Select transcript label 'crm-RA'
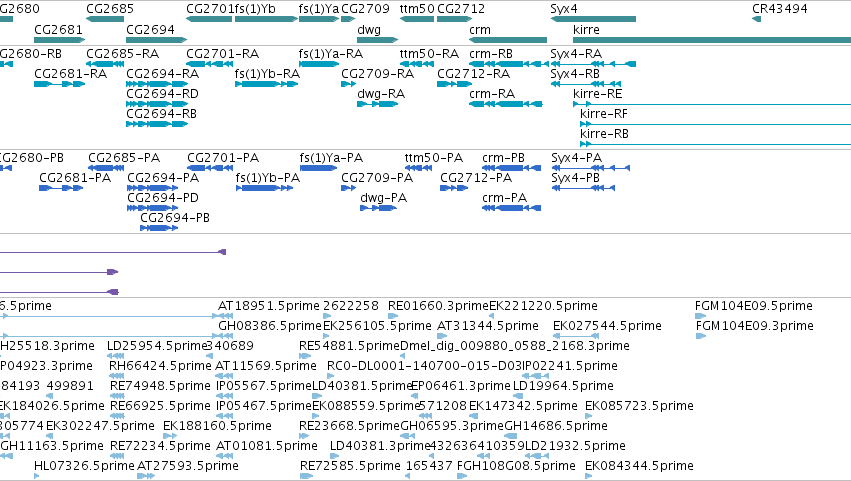The width and height of the screenshot is (851, 481). coord(492,94)
